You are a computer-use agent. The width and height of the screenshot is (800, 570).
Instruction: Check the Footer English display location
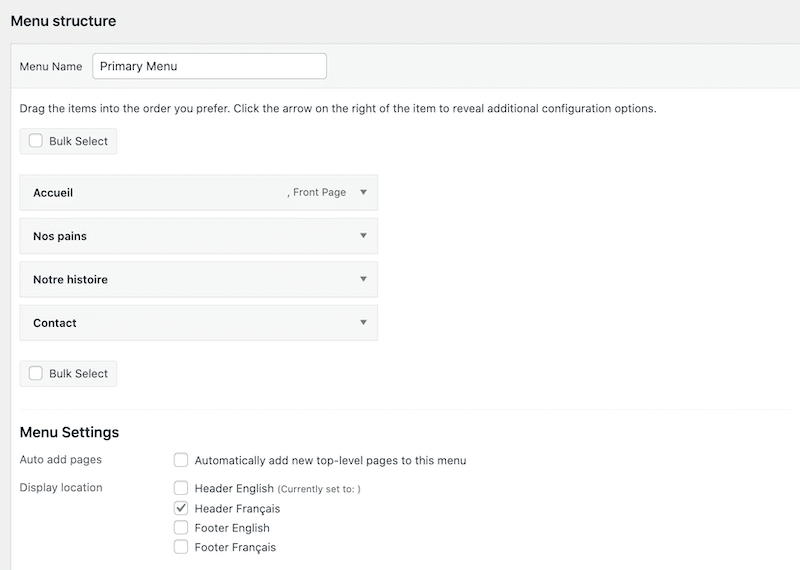(181, 527)
